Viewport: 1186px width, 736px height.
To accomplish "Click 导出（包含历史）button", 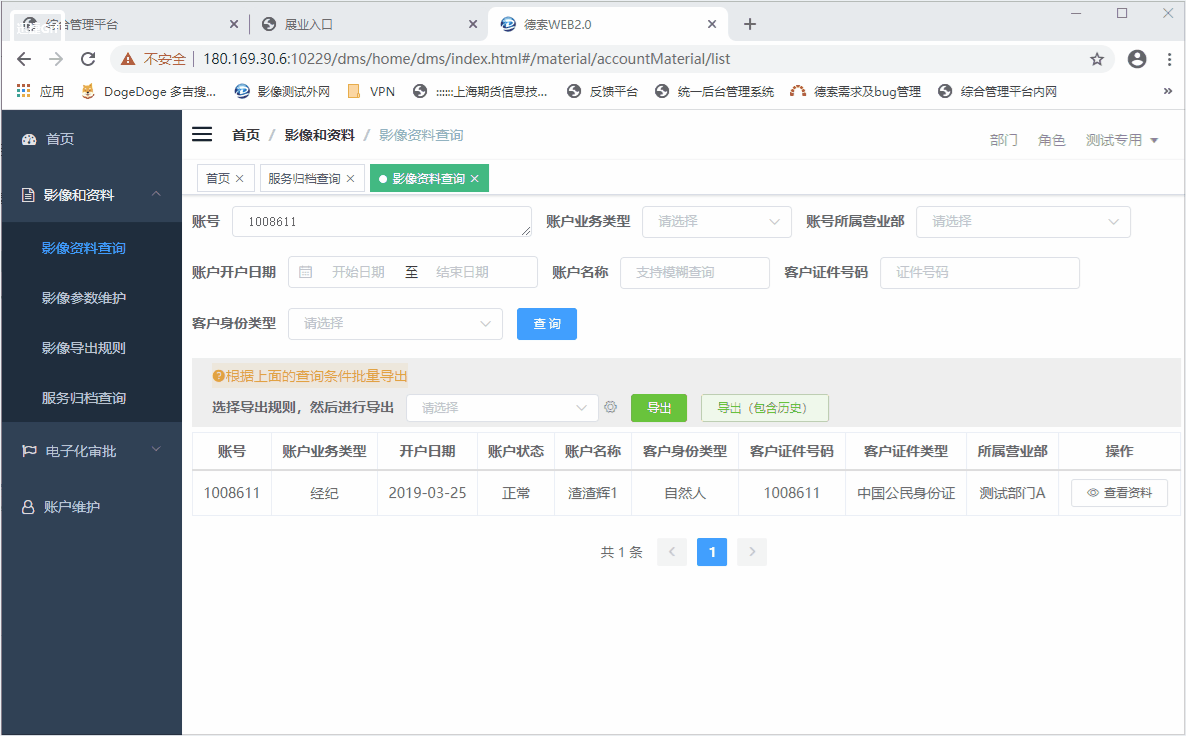I will (765, 408).
